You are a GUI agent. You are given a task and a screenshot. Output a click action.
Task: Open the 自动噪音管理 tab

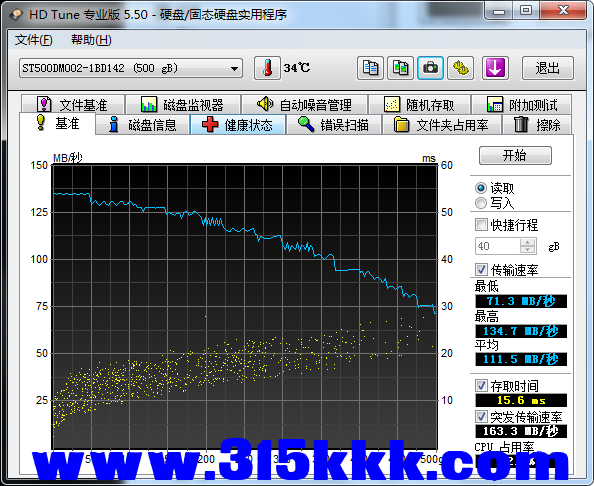point(305,105)
